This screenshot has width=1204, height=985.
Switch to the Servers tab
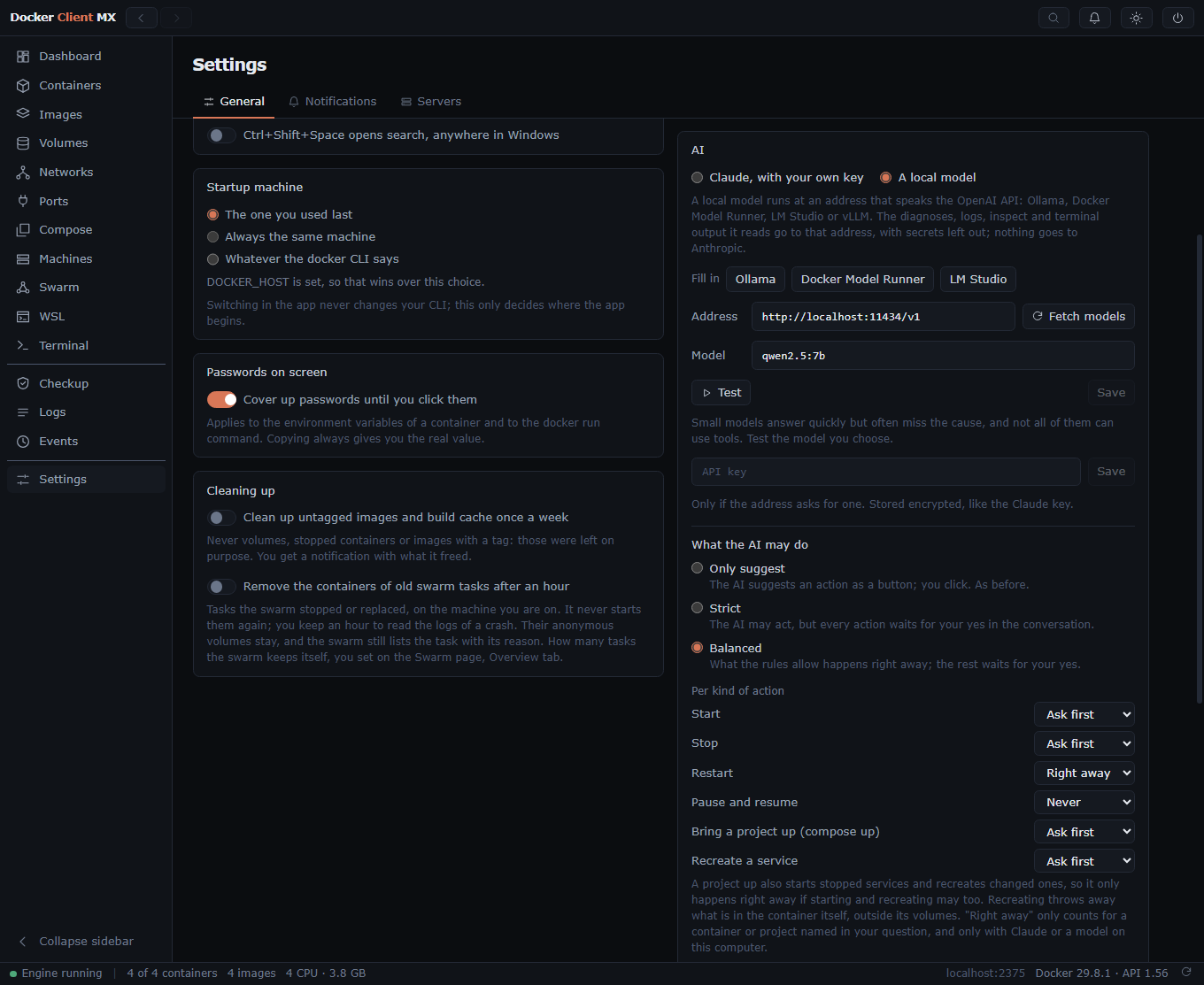point(431,102)
